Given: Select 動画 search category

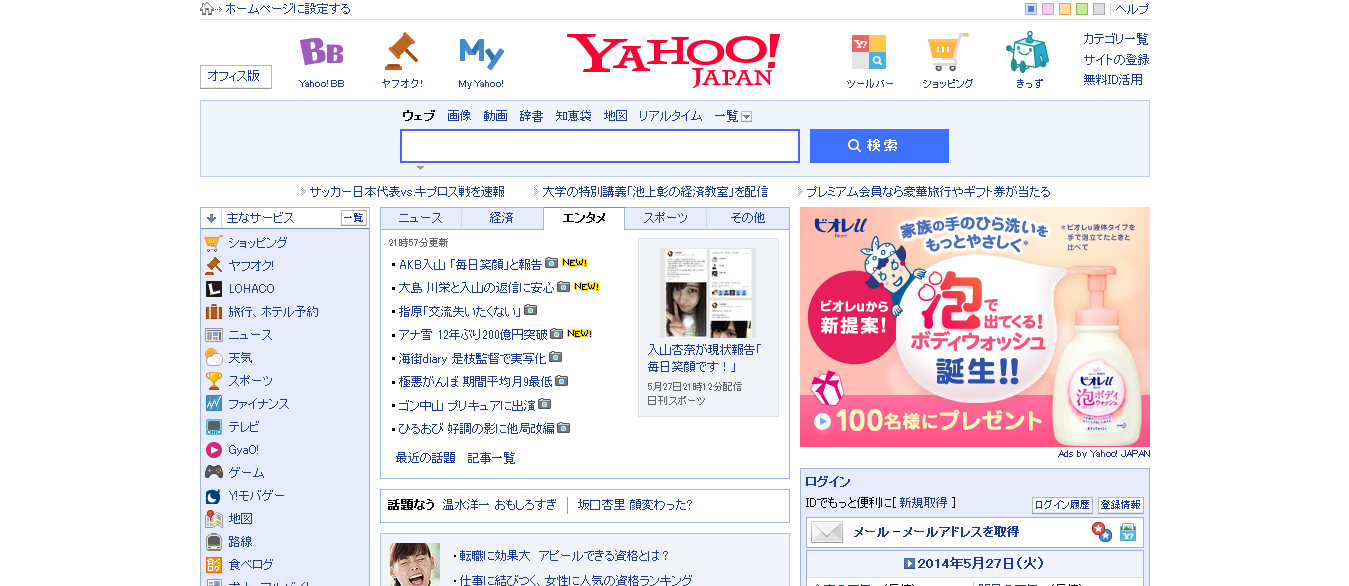Looking at the screenshot, I should pos(495,116).
